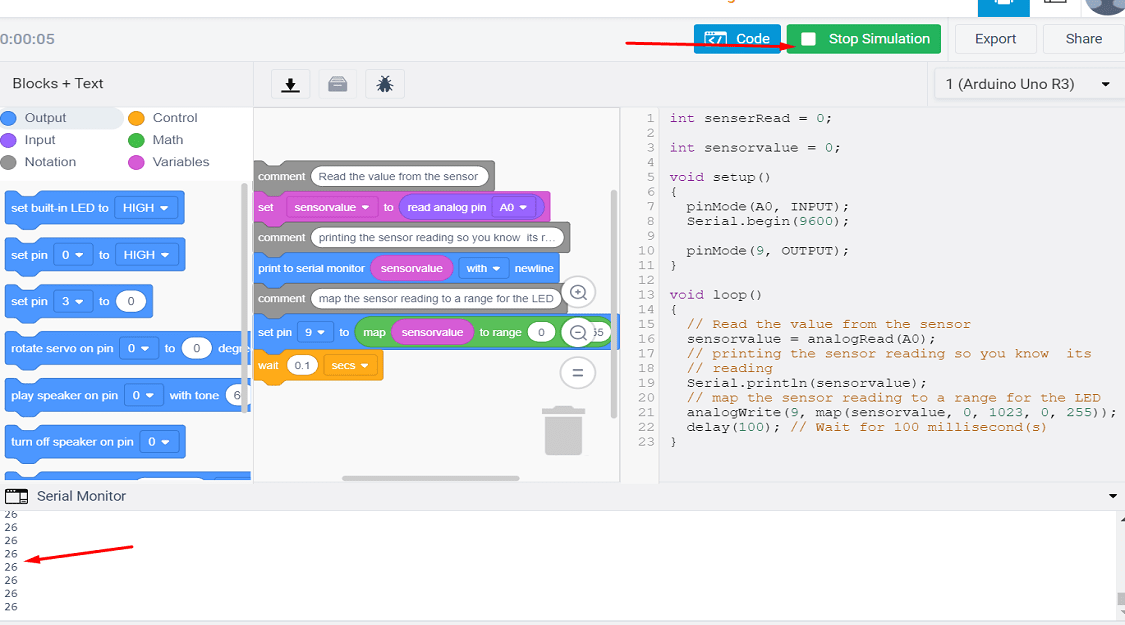
Task: Open HIGH dropdown in built-in LED block
Action: [x=146, y=208]
